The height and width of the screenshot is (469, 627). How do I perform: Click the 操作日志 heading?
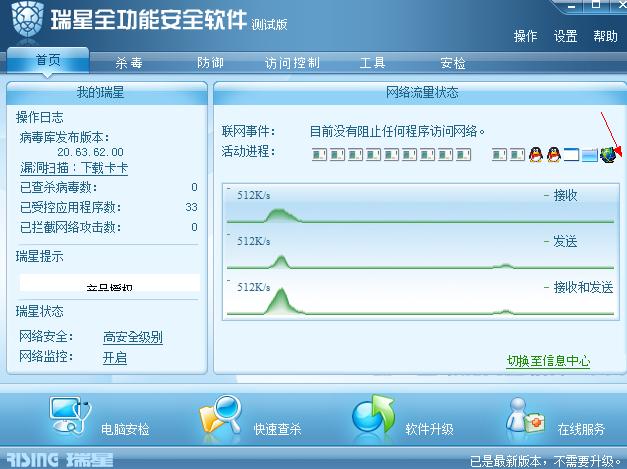point(40,117)
